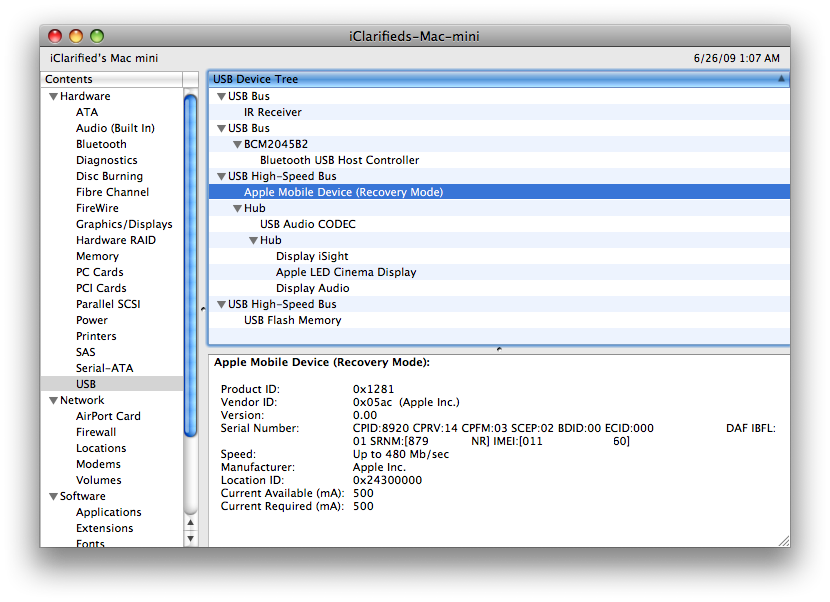
Task: Collapse the Hardware section triangle
Action: click(52, 97)
